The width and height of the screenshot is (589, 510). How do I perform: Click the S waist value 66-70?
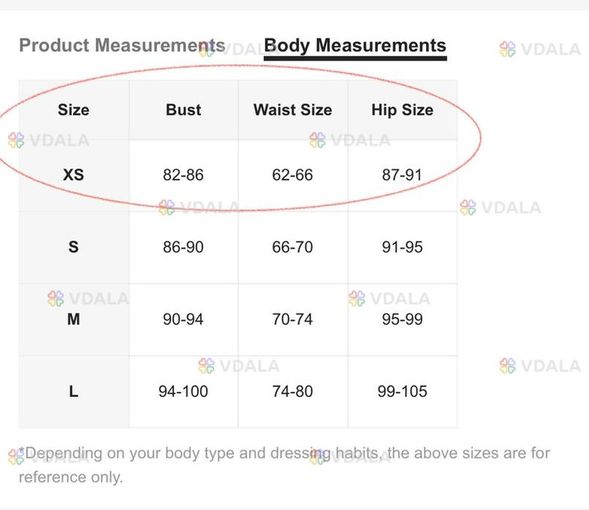pyautogui.click(x=293, y=247)
